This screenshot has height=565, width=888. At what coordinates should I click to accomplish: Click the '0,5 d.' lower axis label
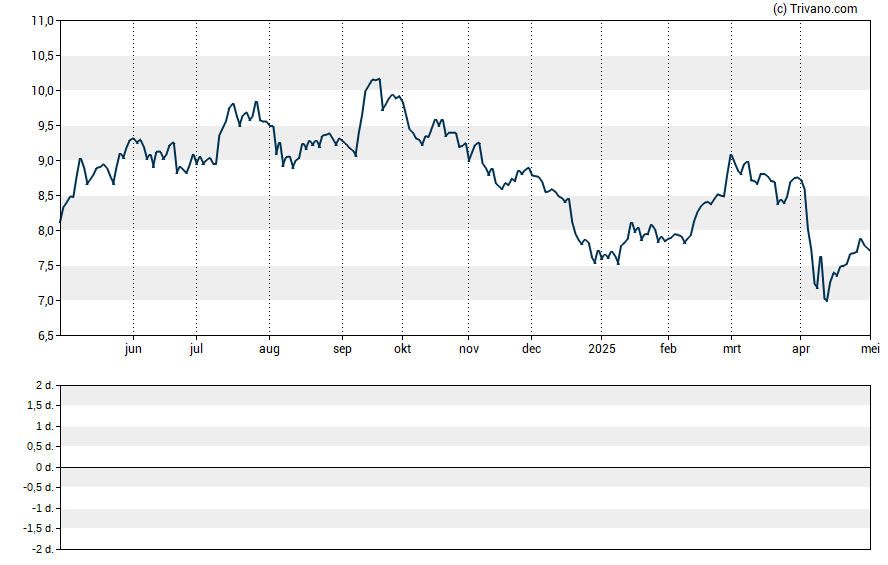41,447
